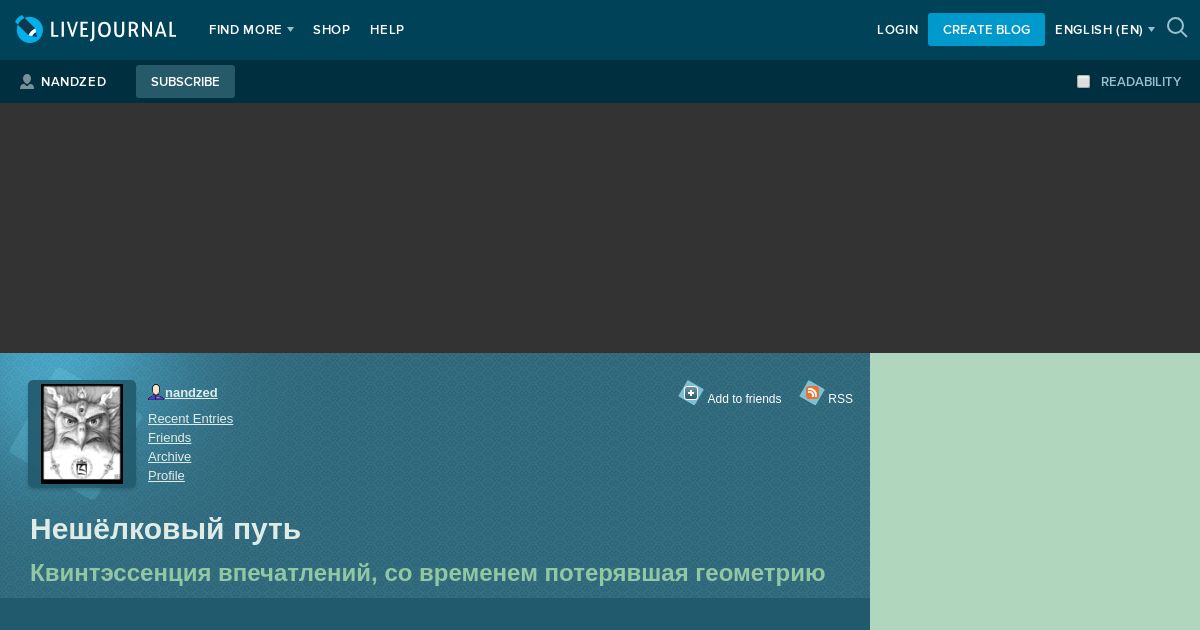
Task: Click the RSS text link
Action: coord(840,399)
